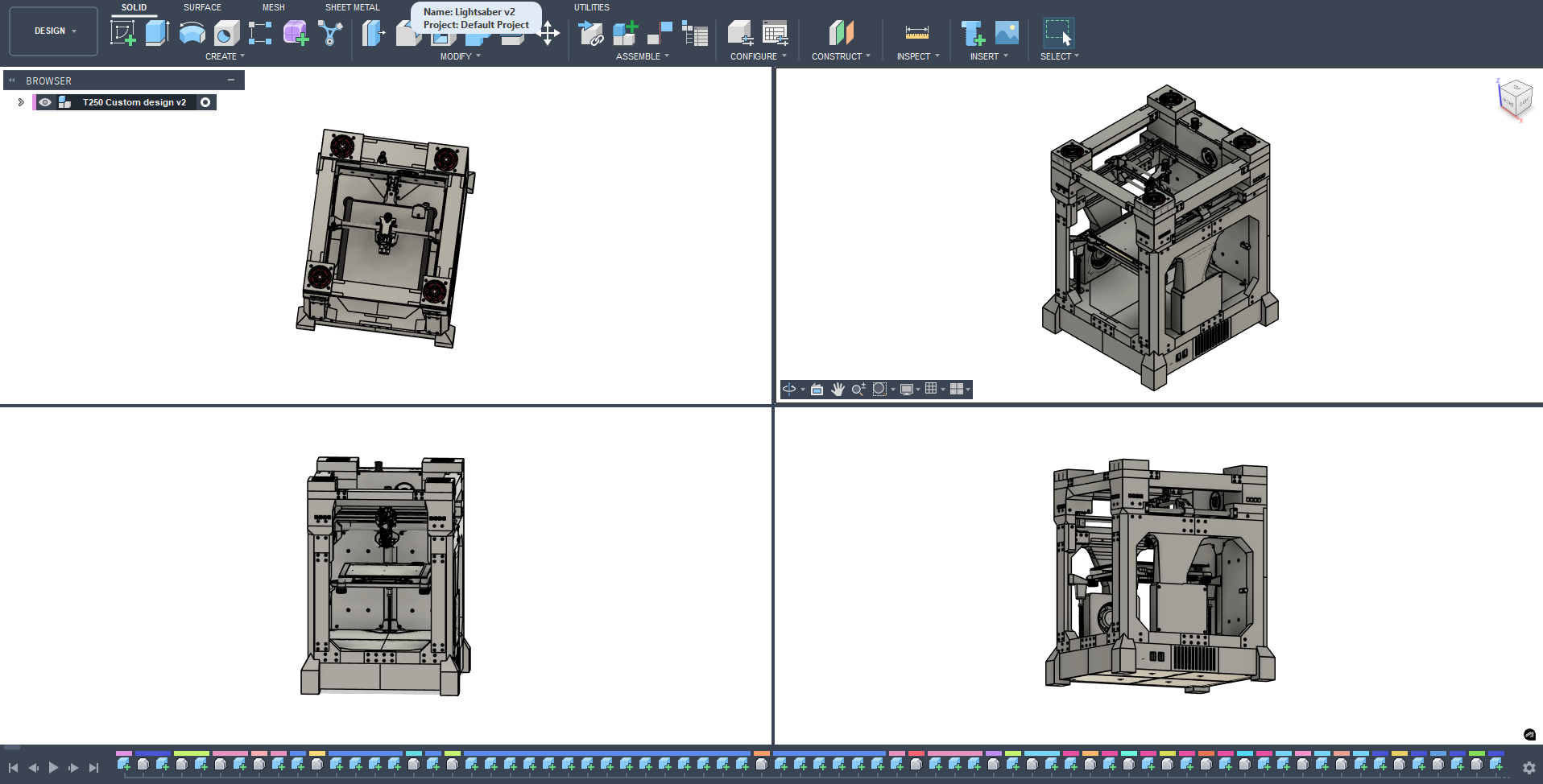Click the Insert Fastener bolt icon
The height and width of the screenshot is (784, 1543).
(972, 33)
